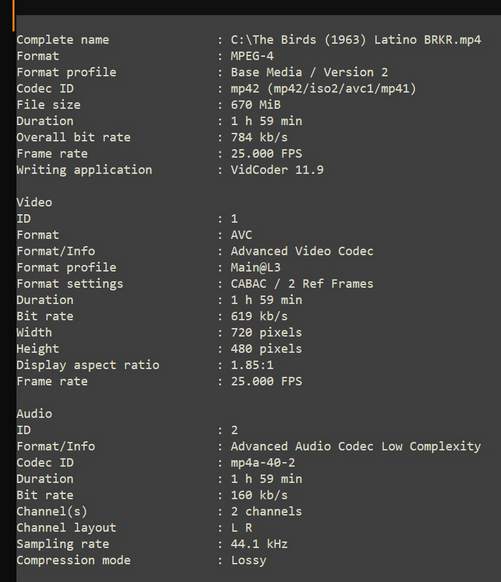Click the Overall bit rate 784 kb/s value
Image resolution: width=501 pixels, height=582 pixels.
259,137
